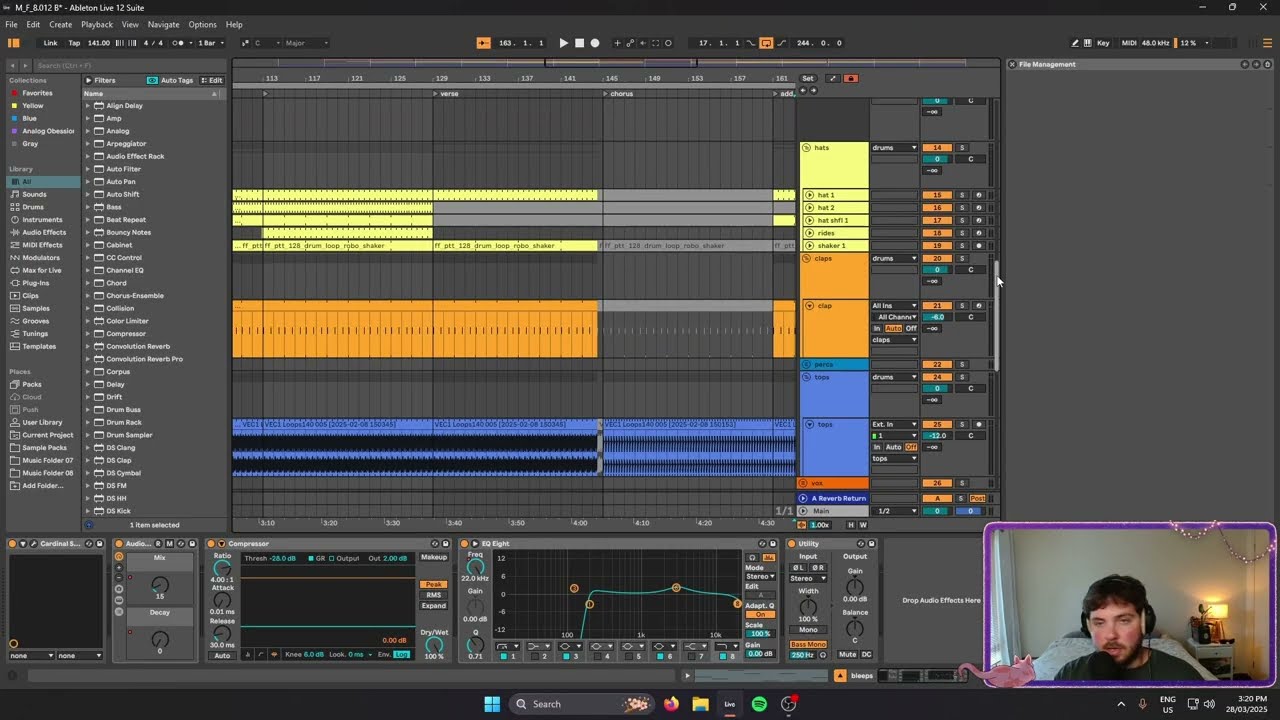This screenshot has width=1280, height=720.
Task: Toggle the Key map mode button
Action: coord(1103,43)
